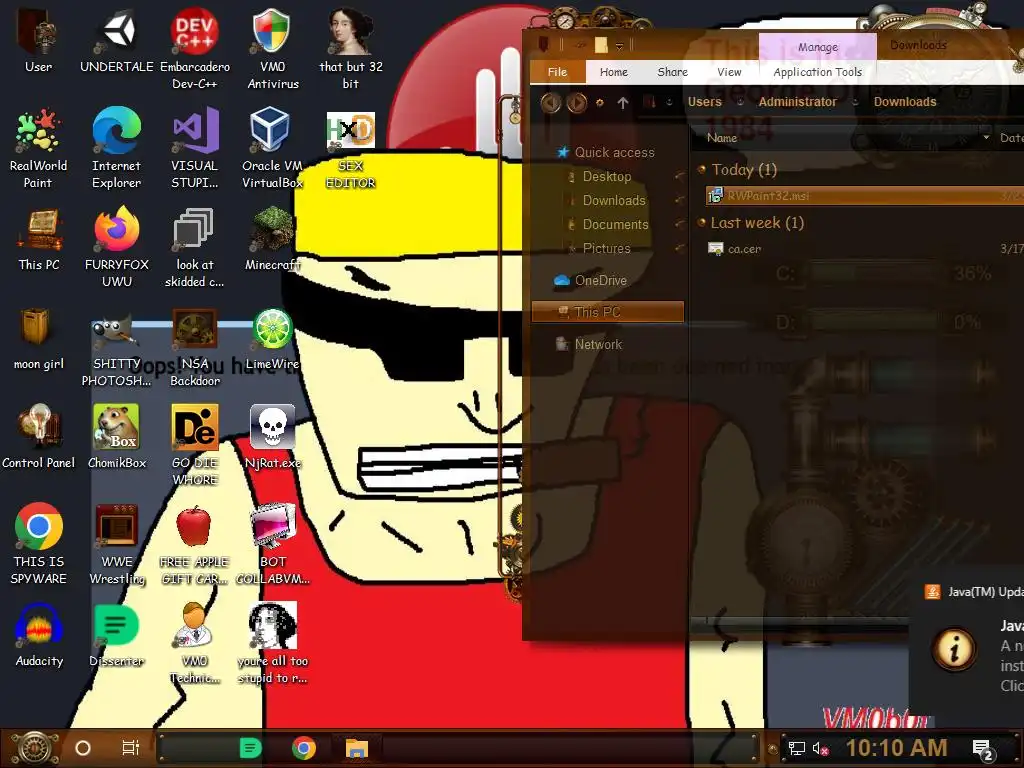Go forward in File Explorer
This screenshot has height=768, width=1024.
(x=577, y=103)
